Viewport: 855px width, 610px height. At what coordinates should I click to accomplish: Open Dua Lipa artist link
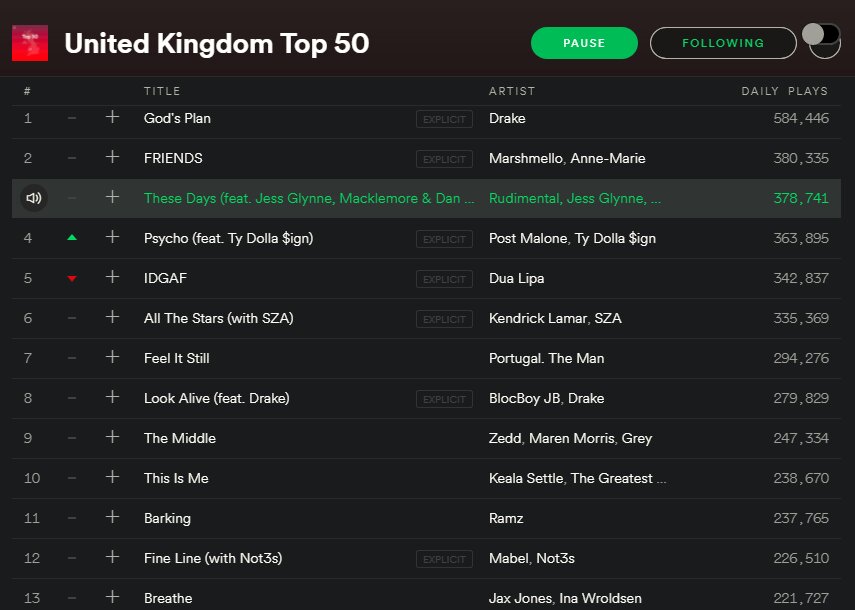pyautogui.click(x=516, y=278)
